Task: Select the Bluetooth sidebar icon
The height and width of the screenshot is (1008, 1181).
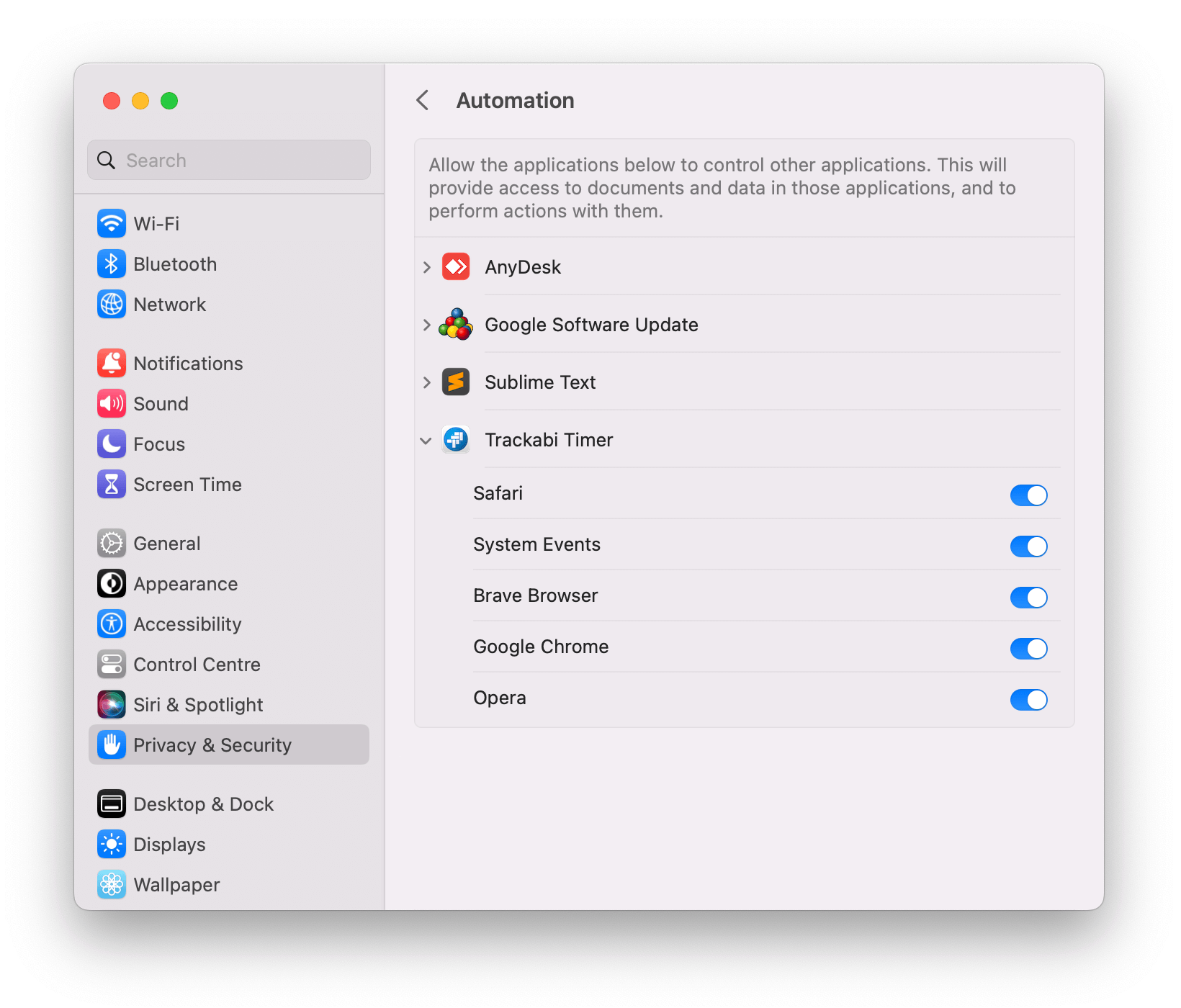Action: [x=112, y=264]
